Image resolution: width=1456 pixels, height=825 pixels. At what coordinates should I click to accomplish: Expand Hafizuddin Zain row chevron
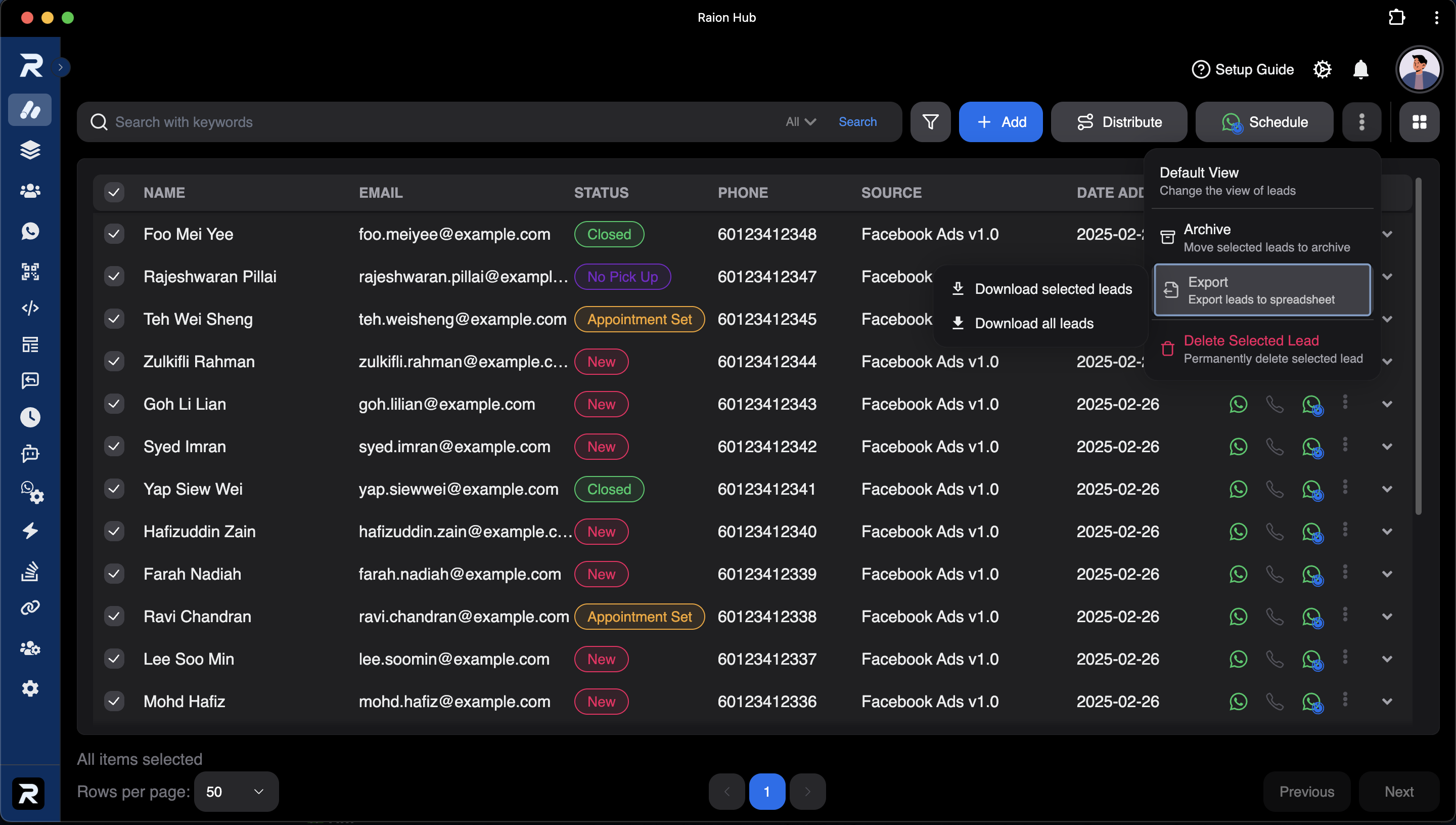1387,532
